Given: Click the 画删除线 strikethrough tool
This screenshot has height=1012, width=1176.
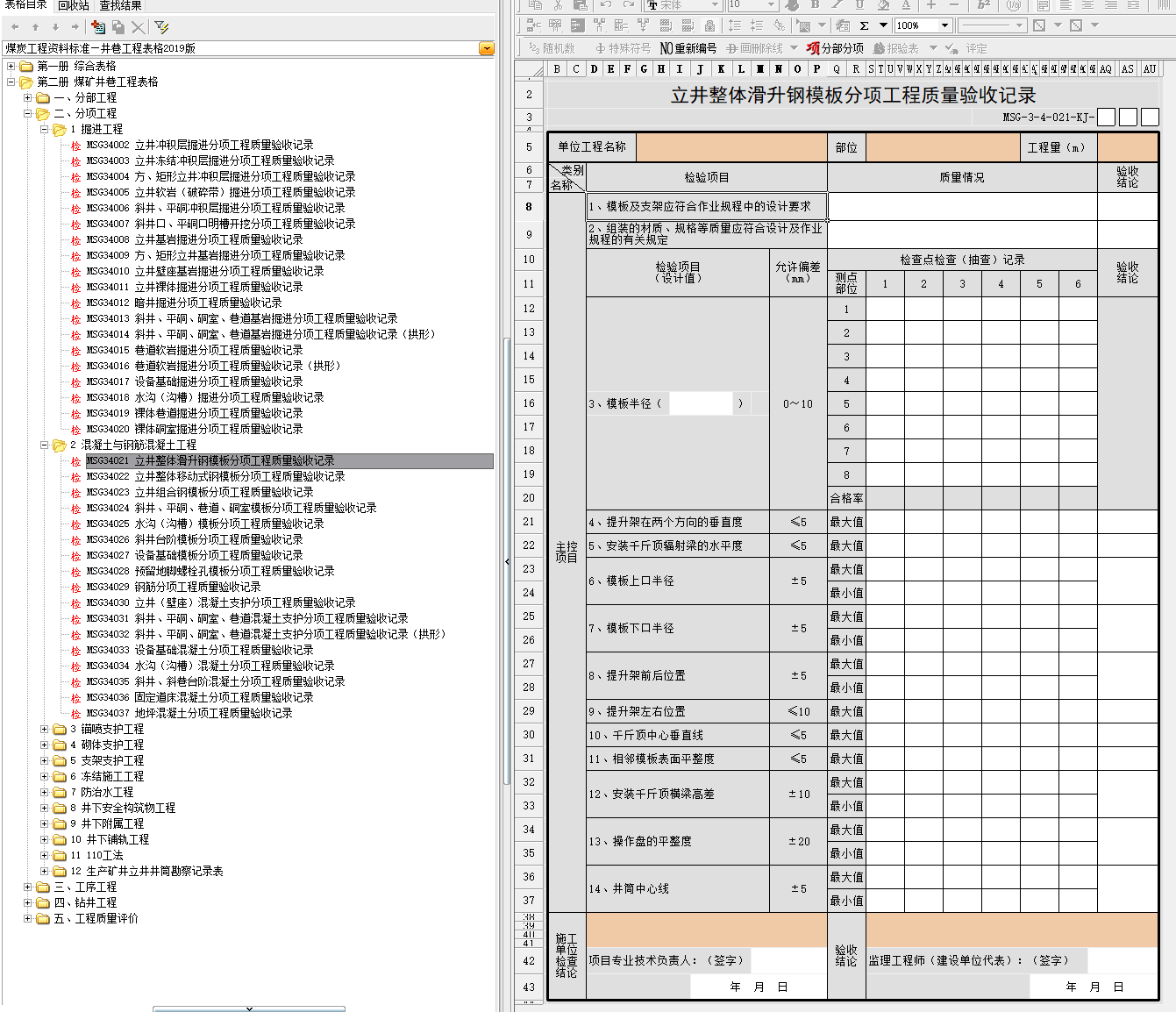Looking at the screenshot, I should [755, 48].
